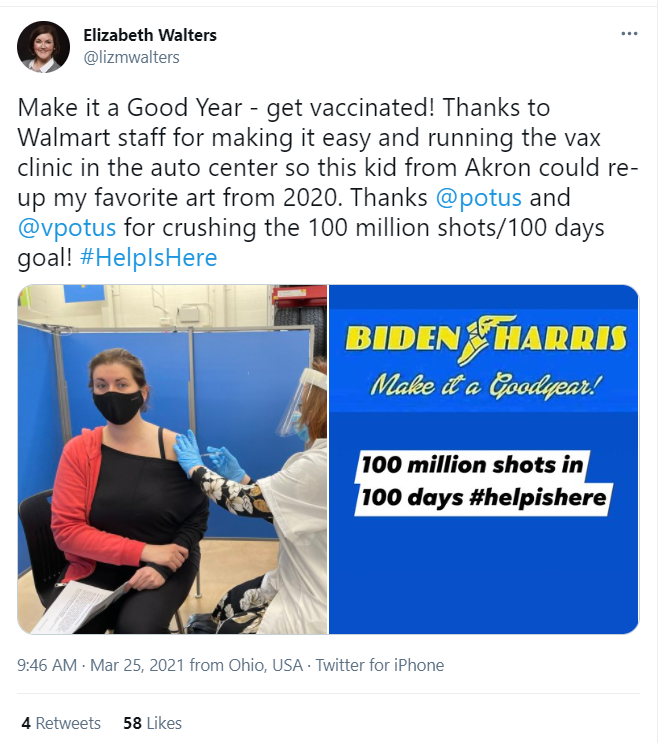This screenshot has height=743, width=660.
Task: Open the three-dot more options menu
Action: point(629,34)
